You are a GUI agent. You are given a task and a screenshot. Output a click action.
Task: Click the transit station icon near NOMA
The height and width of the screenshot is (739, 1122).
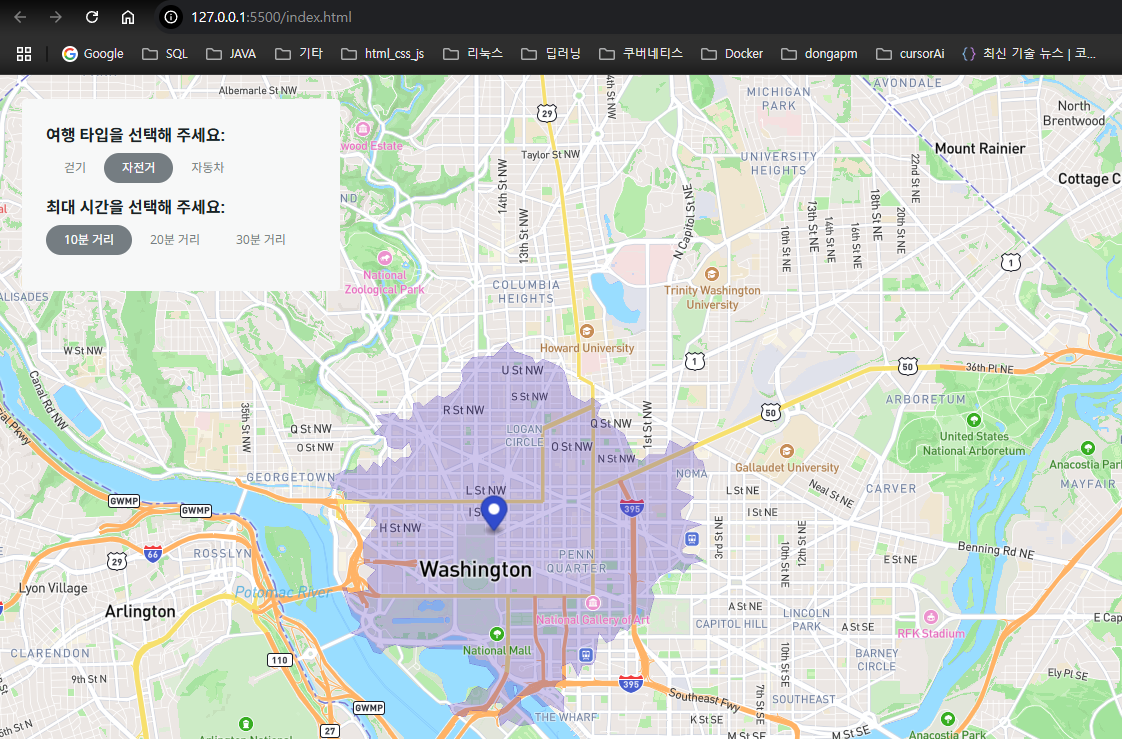(692, 539)
